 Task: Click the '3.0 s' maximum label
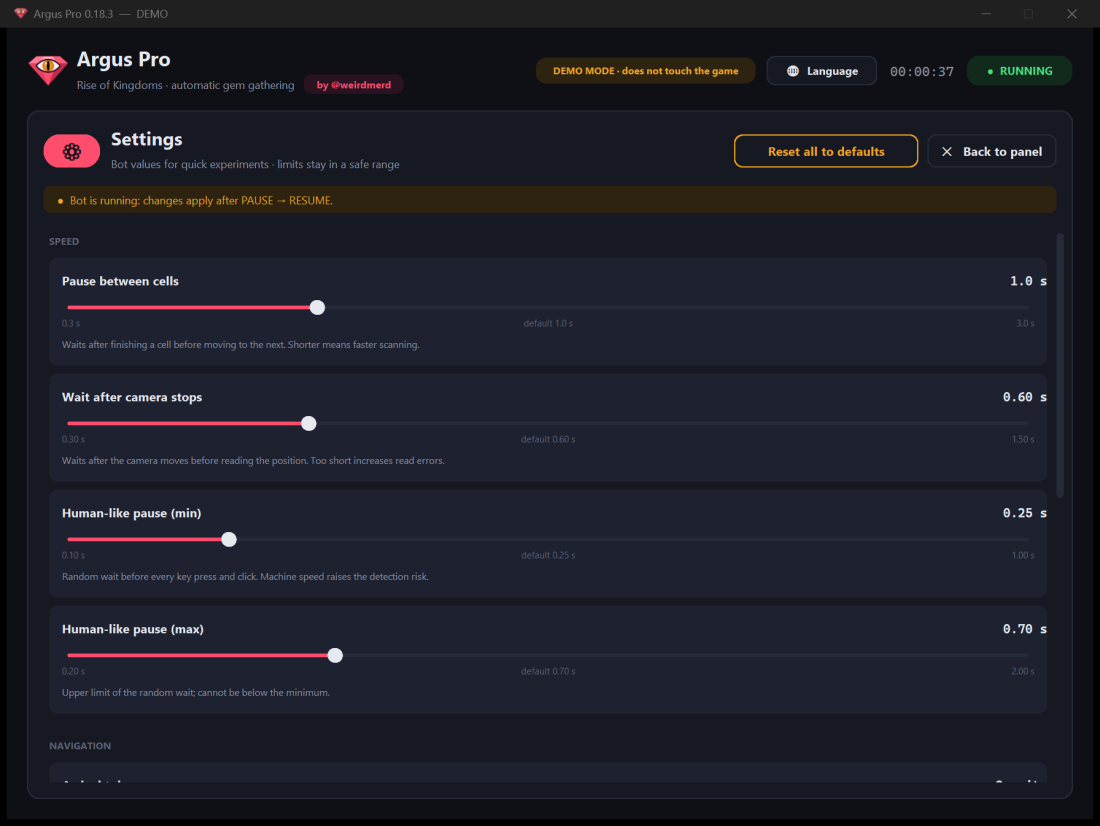pyautogui.click(x=1025, y=324)
